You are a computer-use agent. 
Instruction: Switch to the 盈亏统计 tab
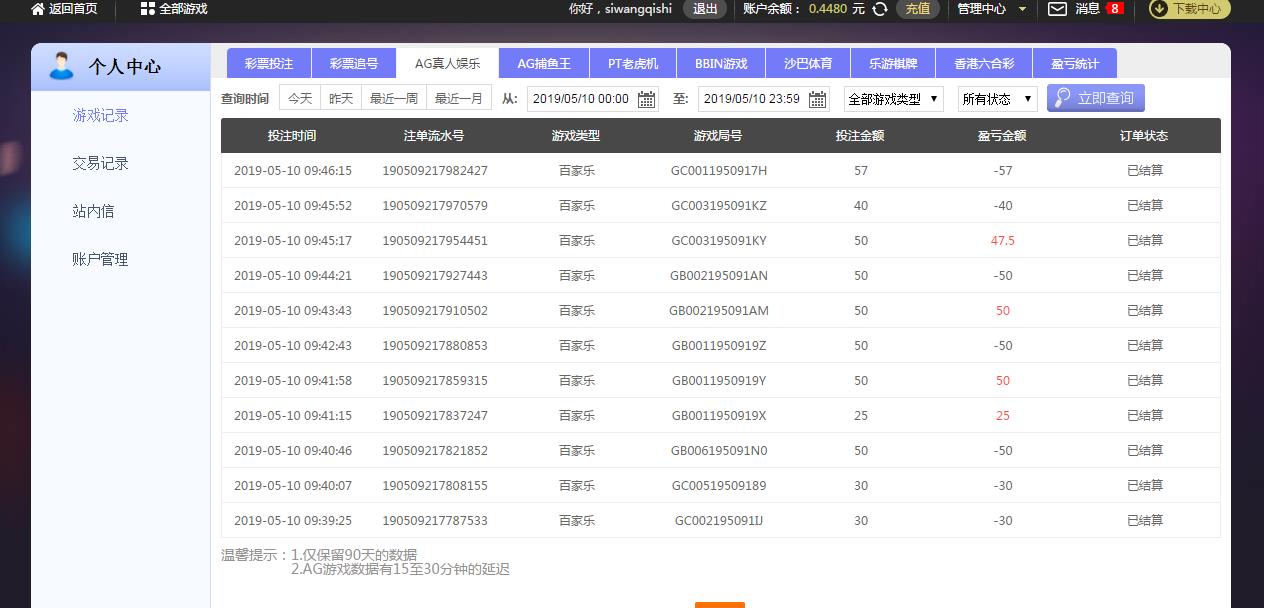click(x=1075, y=63)
